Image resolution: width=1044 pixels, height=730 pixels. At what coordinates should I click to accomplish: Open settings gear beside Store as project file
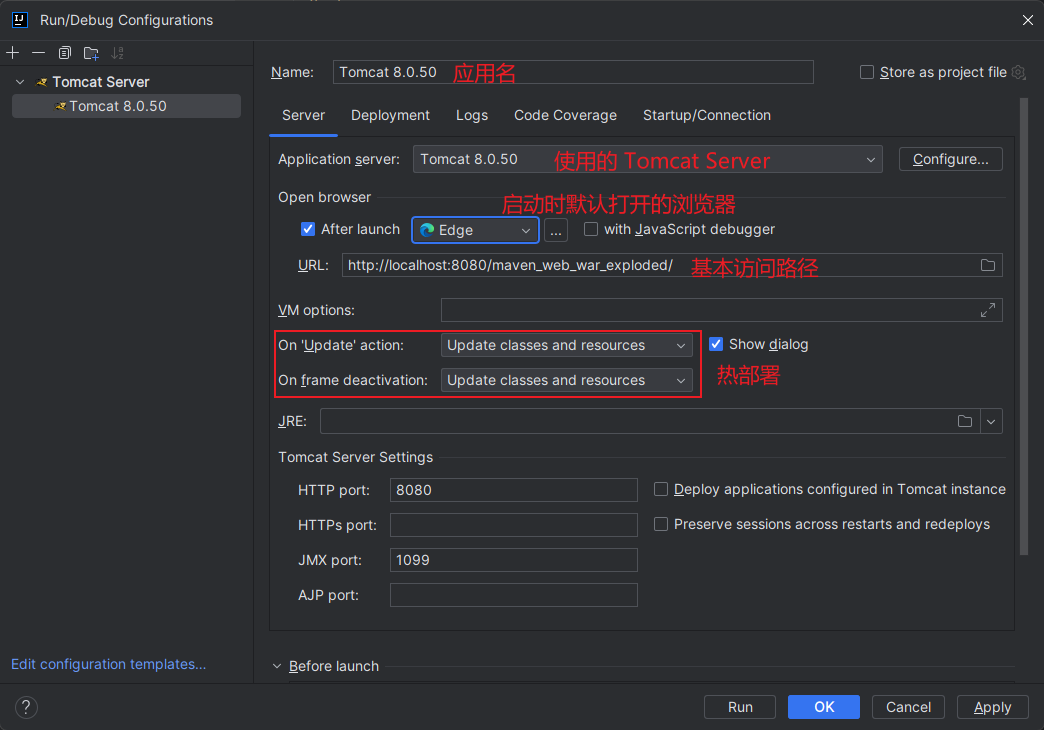point(1019,72)
